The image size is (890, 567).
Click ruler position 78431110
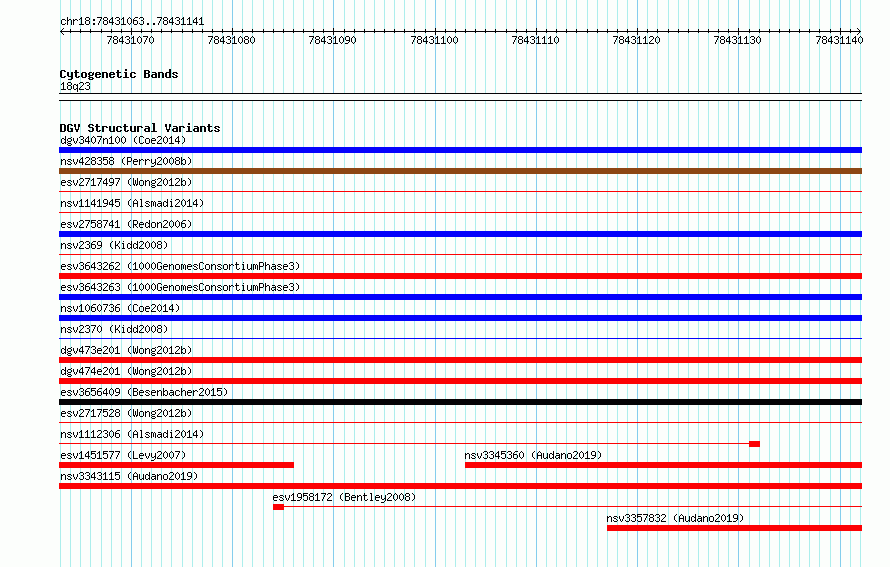535,40
